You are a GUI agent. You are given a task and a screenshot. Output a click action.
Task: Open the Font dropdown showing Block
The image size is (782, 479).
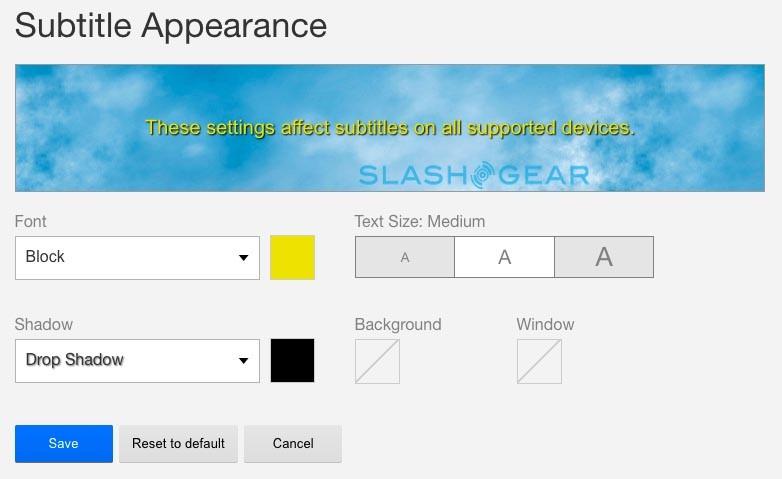tap(137, 258)
